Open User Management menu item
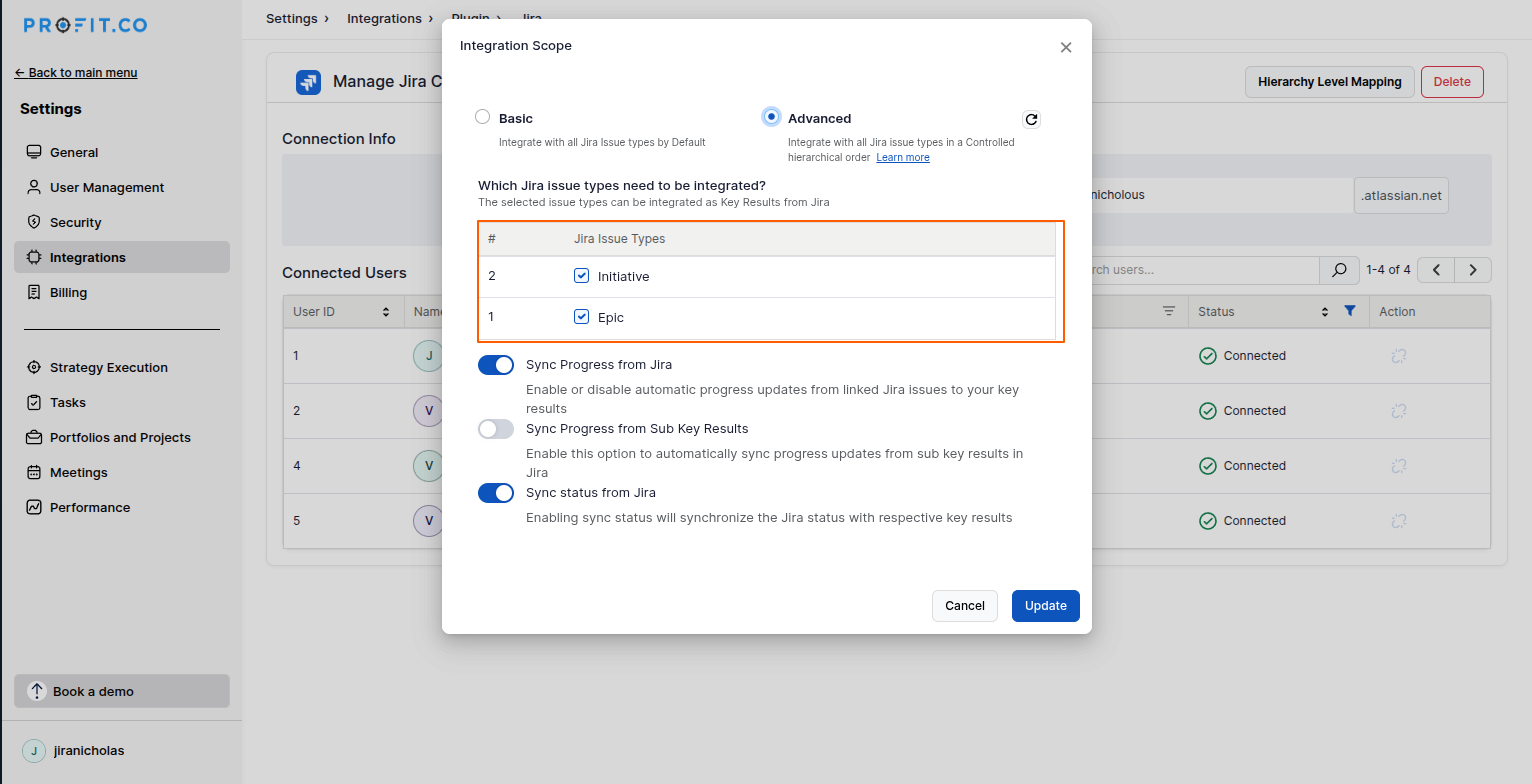Image resolution: width=1532 pixels, height=784 pixels. [x=122, y=187]
